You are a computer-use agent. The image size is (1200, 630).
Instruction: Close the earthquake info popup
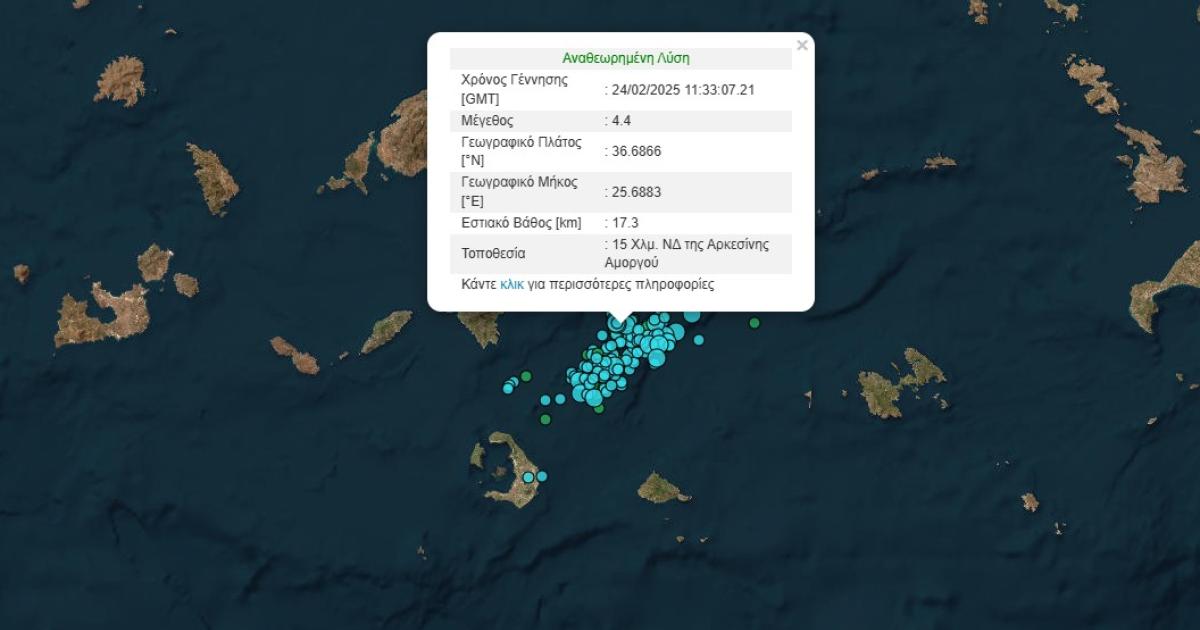click(801, 45)
